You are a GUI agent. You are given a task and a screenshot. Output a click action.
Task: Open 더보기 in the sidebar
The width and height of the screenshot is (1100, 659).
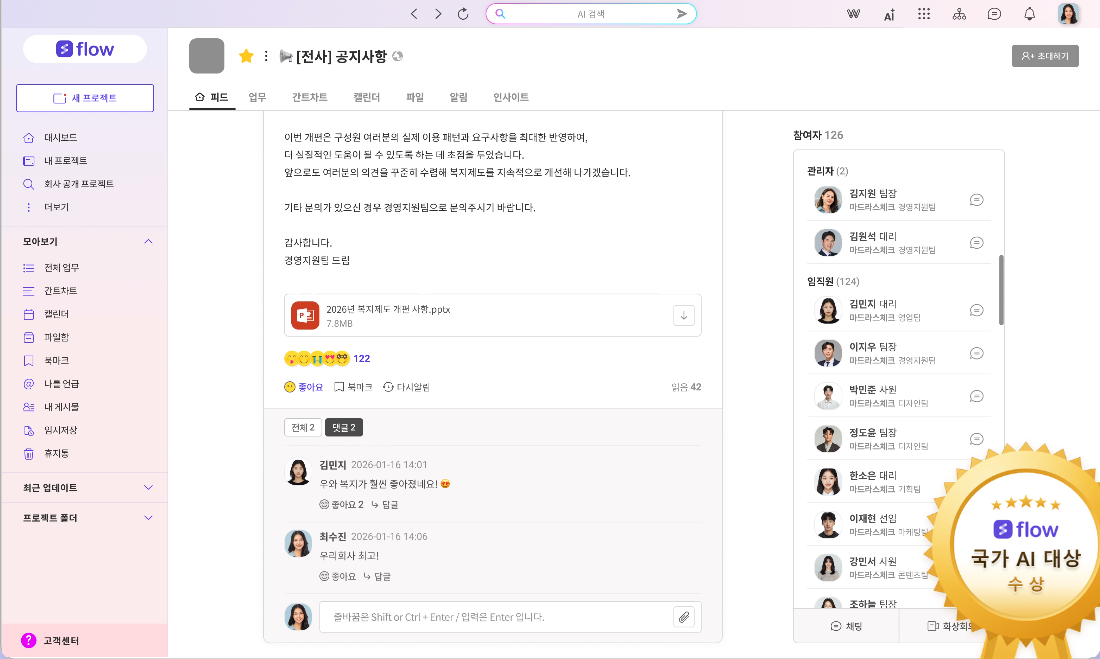56,207
